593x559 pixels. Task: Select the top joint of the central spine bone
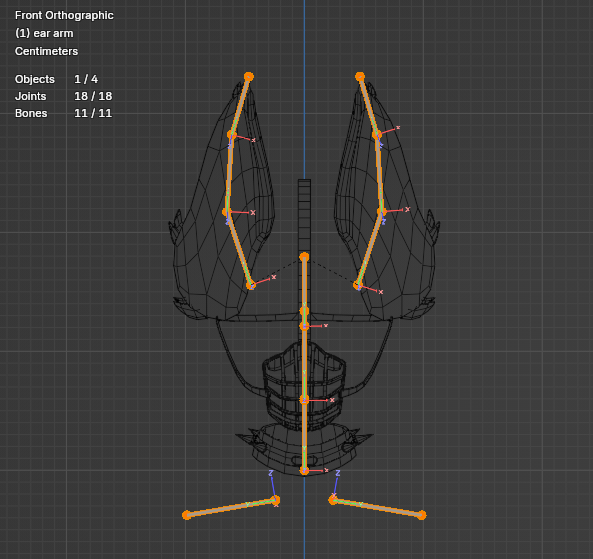tap(304, 257)
